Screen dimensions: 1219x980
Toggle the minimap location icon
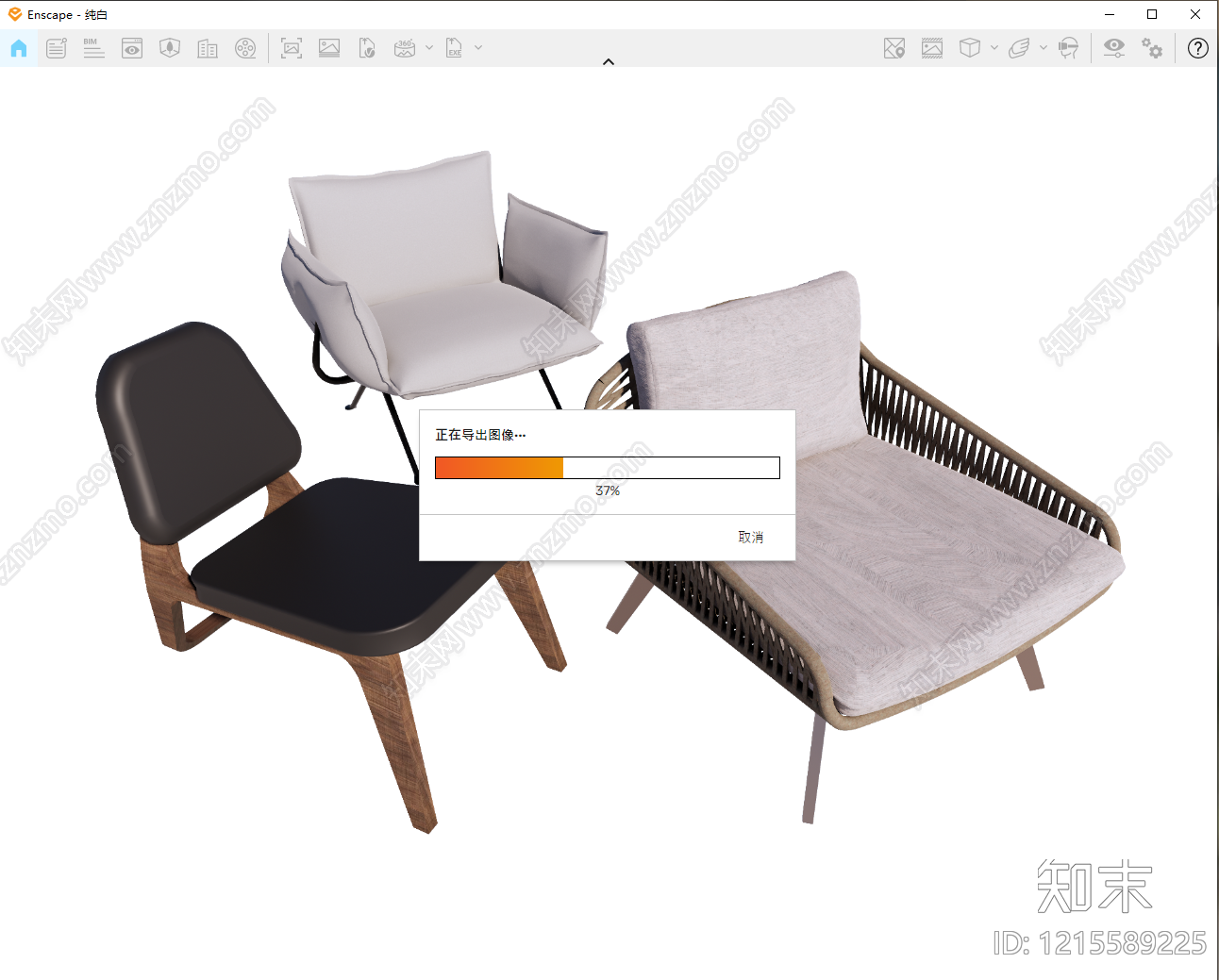894,48
